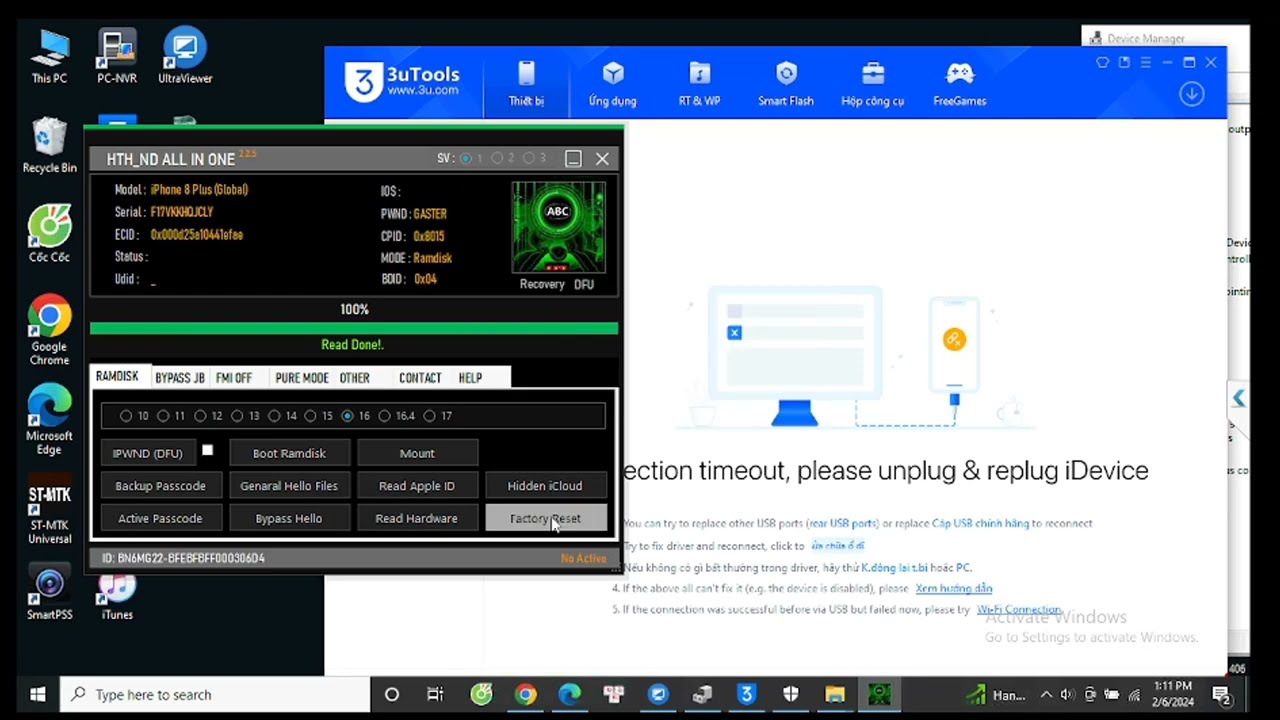This screenshot has width=1280, height=720.
Task: Click the green 100% progress bar
Action: coord(354,328)
